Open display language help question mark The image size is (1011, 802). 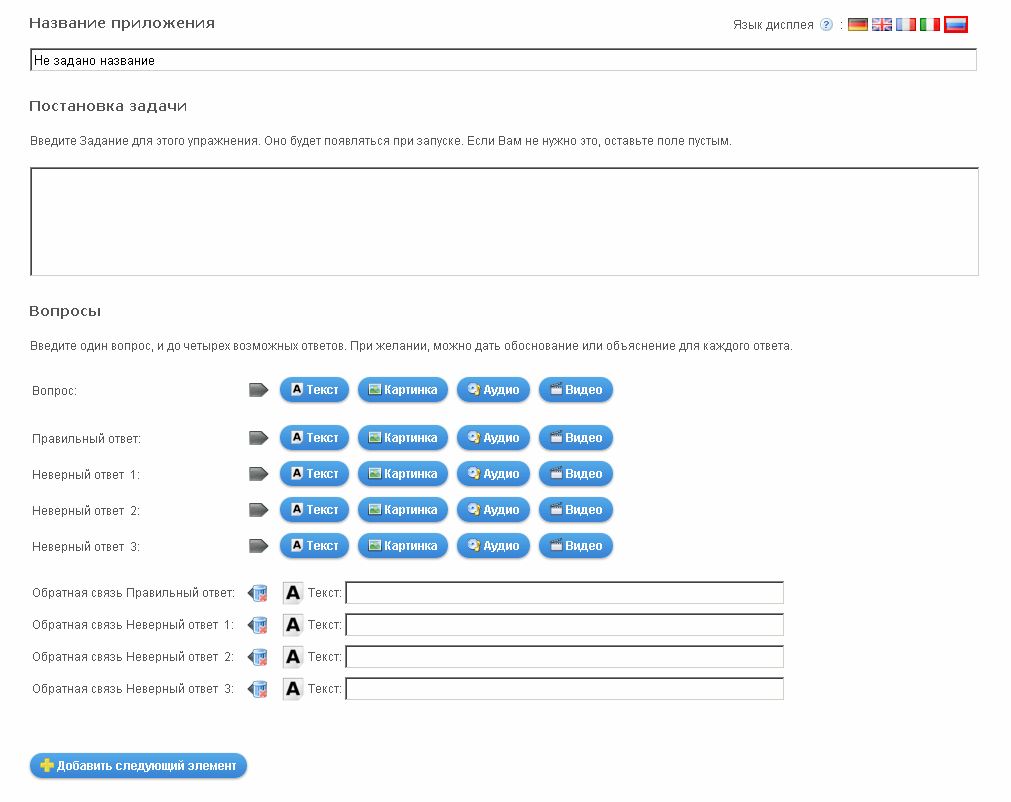(x=826, y=24)
